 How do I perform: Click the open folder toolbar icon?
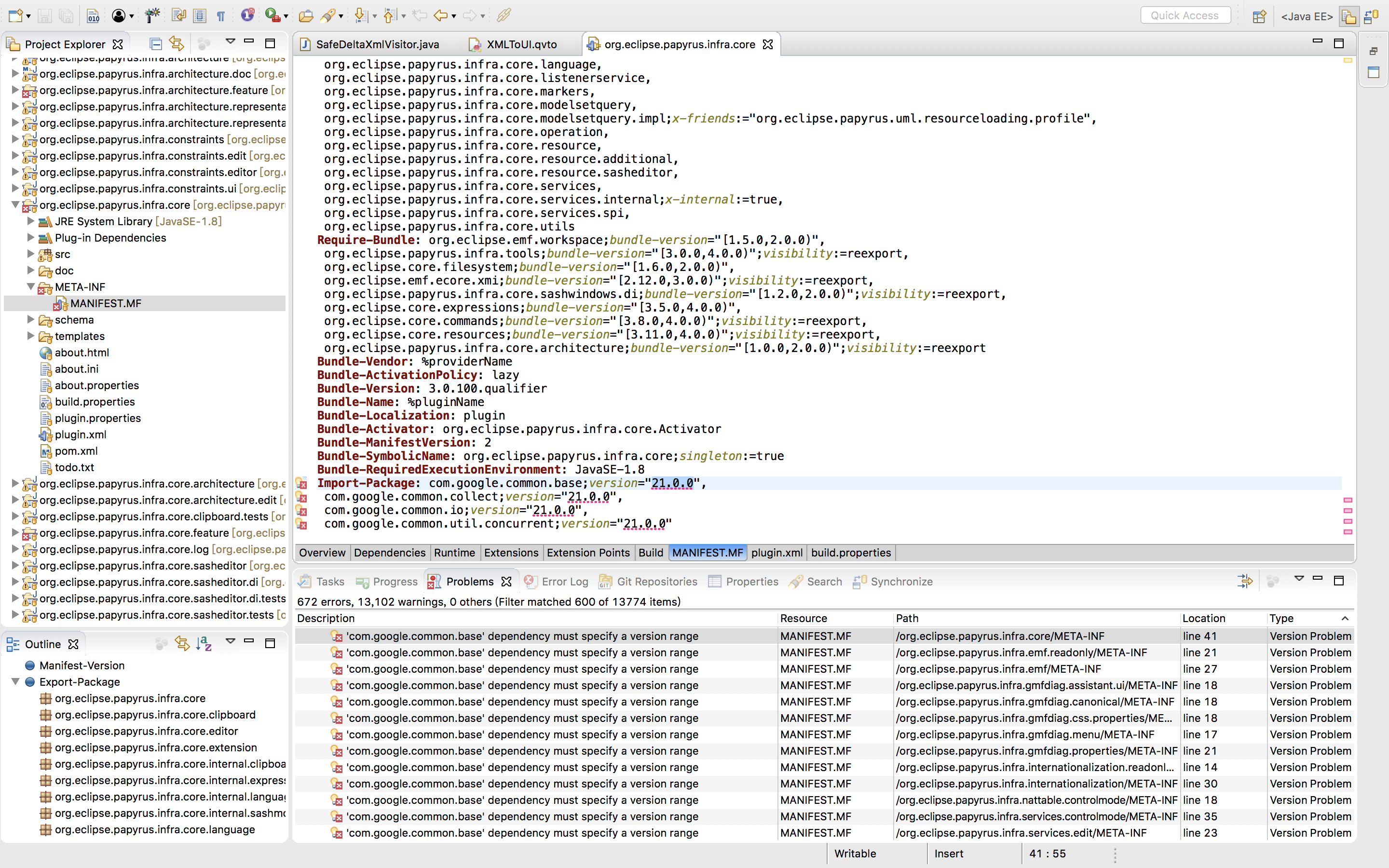(306, 15)
